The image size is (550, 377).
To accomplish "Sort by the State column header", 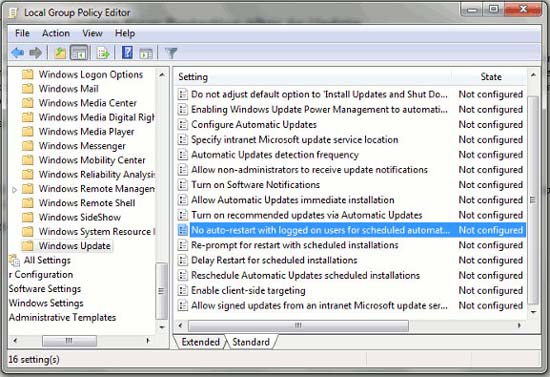I will tap(490, 77).
